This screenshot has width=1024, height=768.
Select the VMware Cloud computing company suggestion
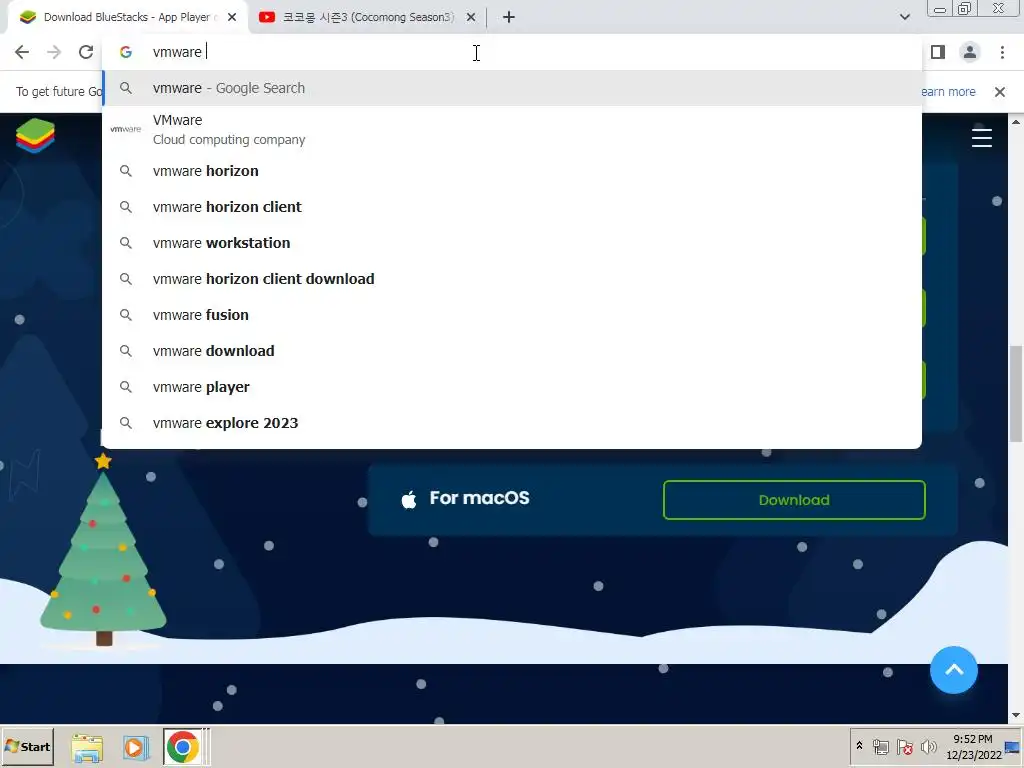[512, 129]
